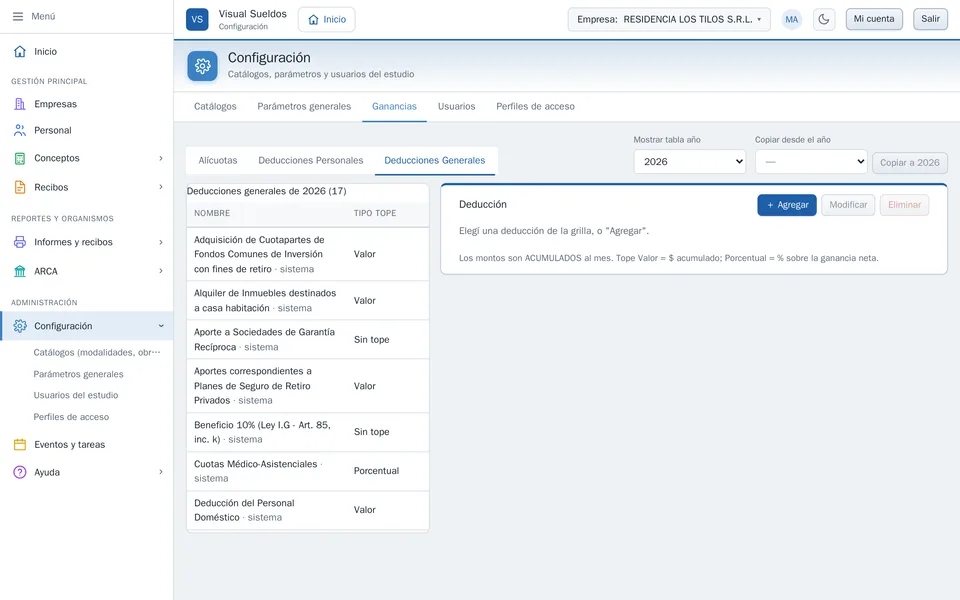This screenshot has height=600, width=960.
Task: Select the Cuotas Médico-Asistenciales row
Action: [x=307, y=471]
